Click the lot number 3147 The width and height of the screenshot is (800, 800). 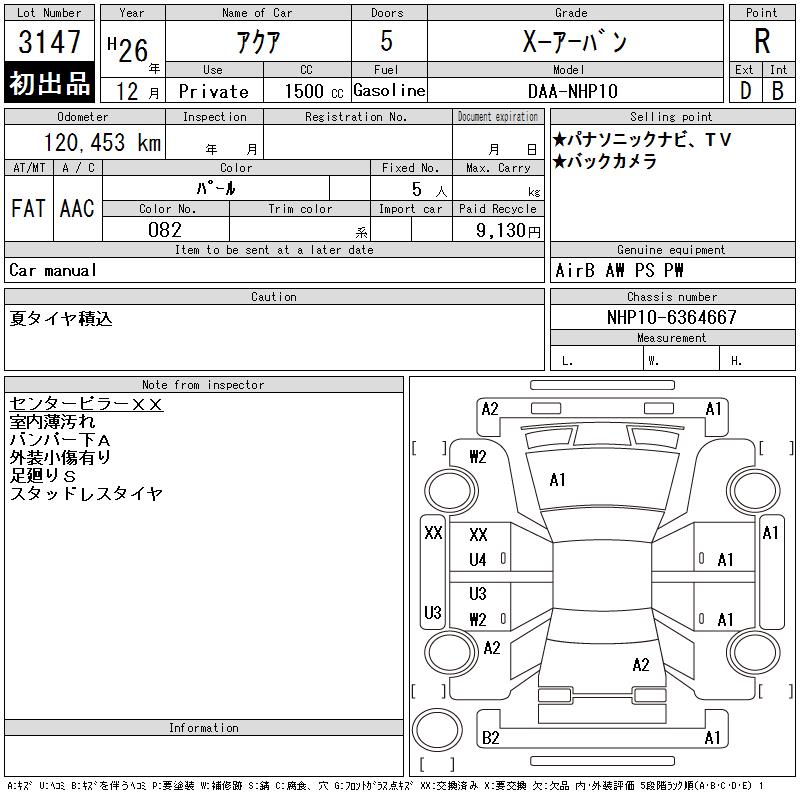click(49, 41)
